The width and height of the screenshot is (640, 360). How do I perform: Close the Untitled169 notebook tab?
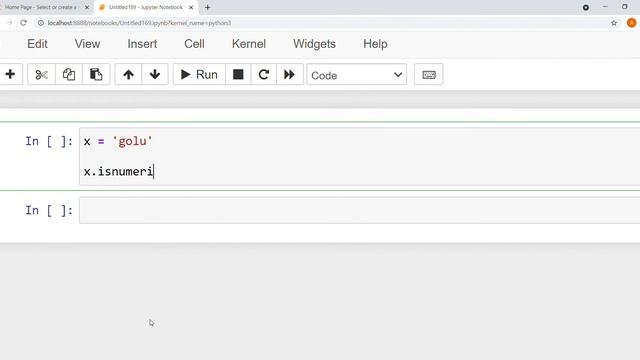point(191,7)
